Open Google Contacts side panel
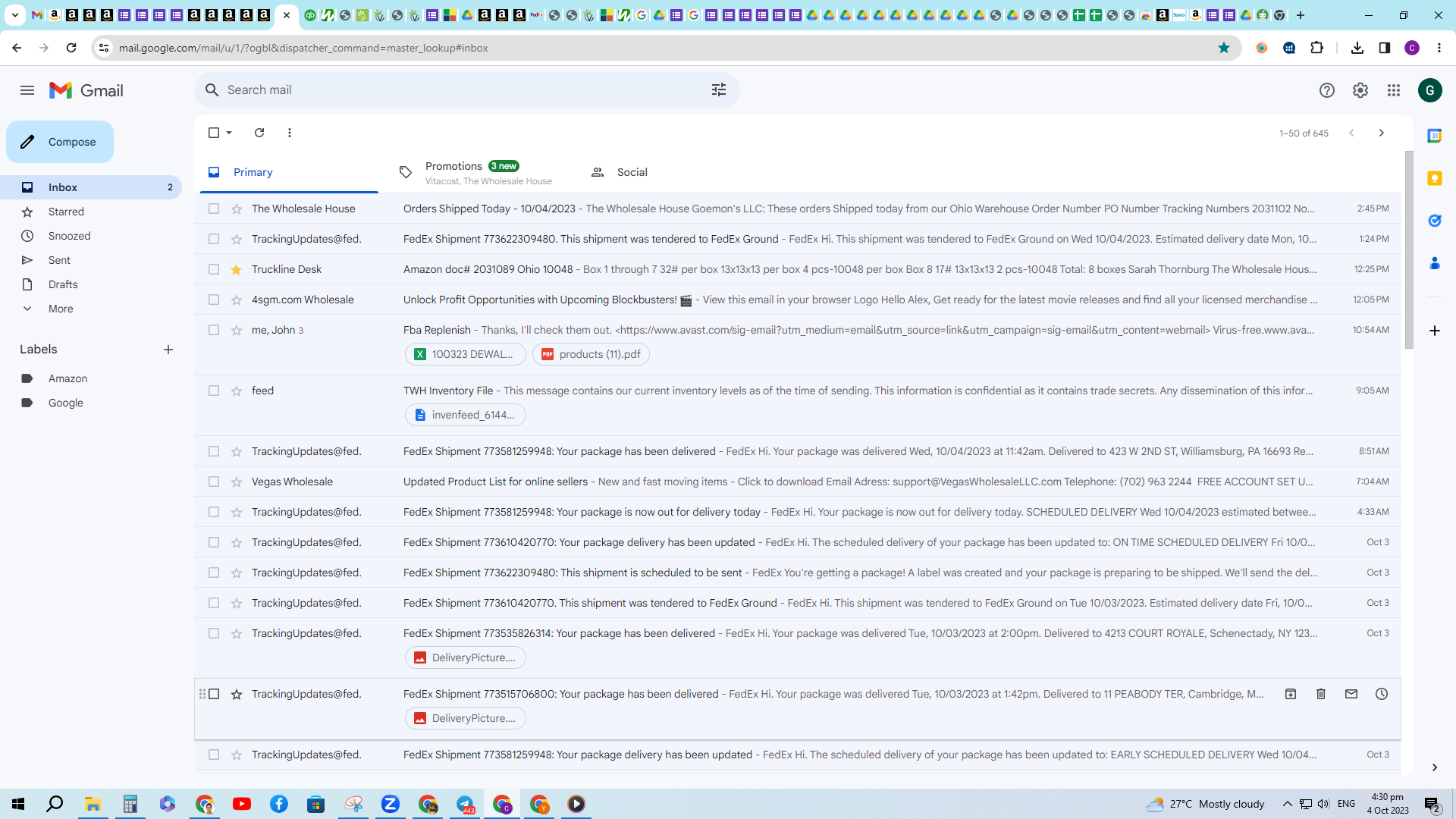Screen dimensions: 1456x819 (x=1435, y=263)
